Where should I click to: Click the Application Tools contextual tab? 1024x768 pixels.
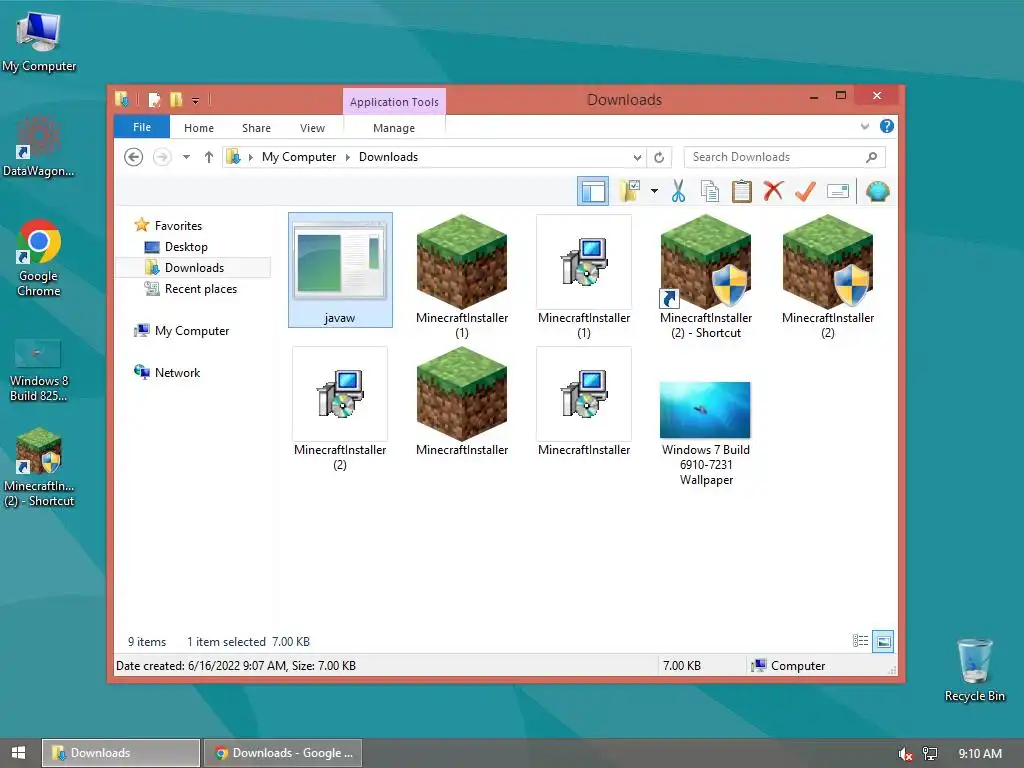(x=394, y=102)
